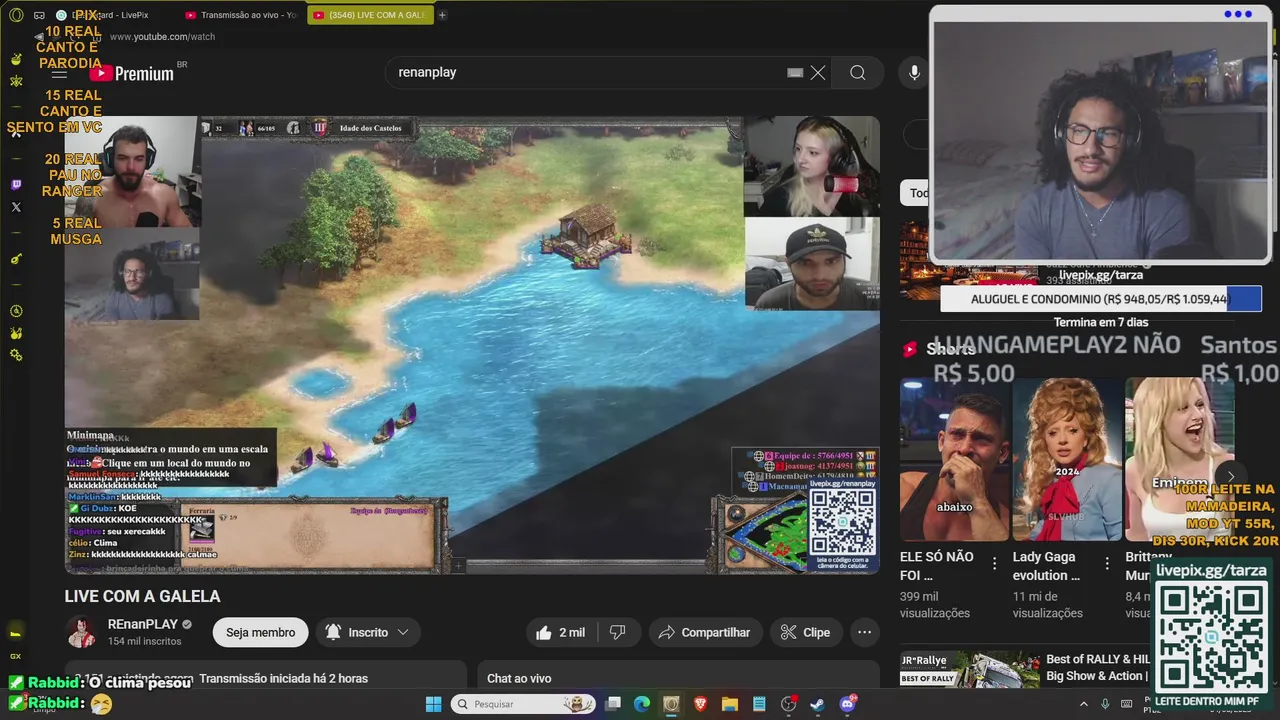Open REnanPLAY channel avatar
The image size is (1280, 720).
point(81,632)
